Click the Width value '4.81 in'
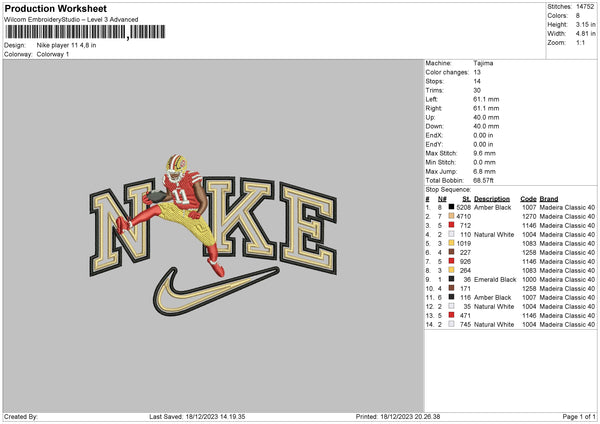Image resolution: width=600 pixels, height=424 pixels. pos(585,34)
